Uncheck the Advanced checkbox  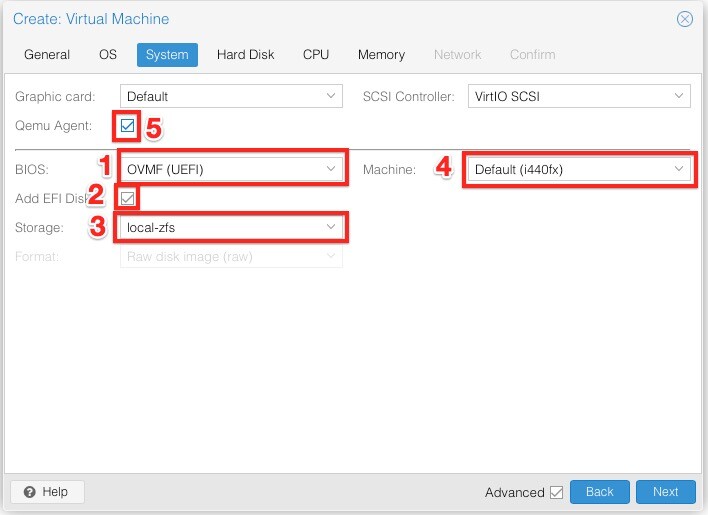(x=556, y=492)
